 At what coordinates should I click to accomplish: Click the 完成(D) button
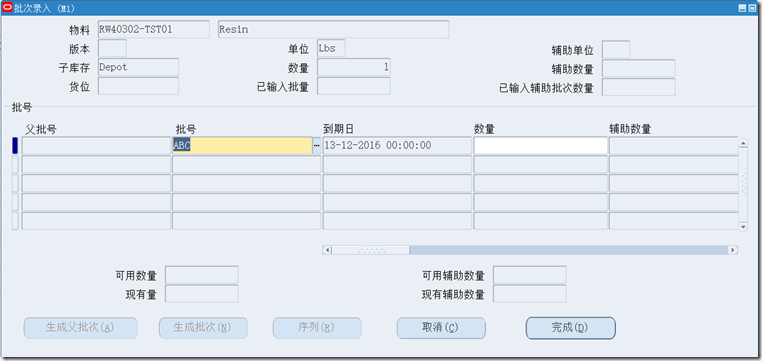(x=571, y=328)
